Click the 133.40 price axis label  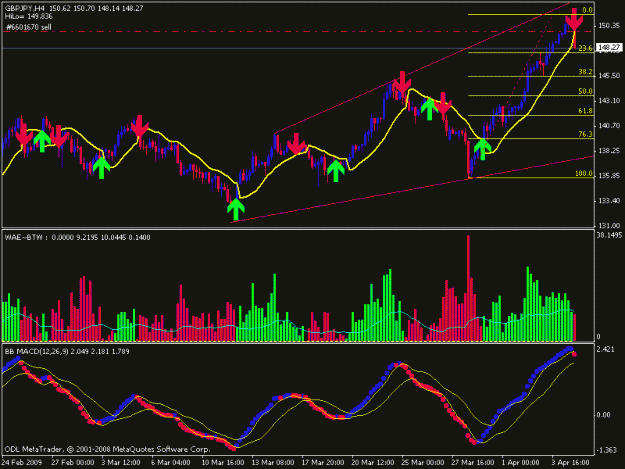pyautogui.click(x=609, y=201)
